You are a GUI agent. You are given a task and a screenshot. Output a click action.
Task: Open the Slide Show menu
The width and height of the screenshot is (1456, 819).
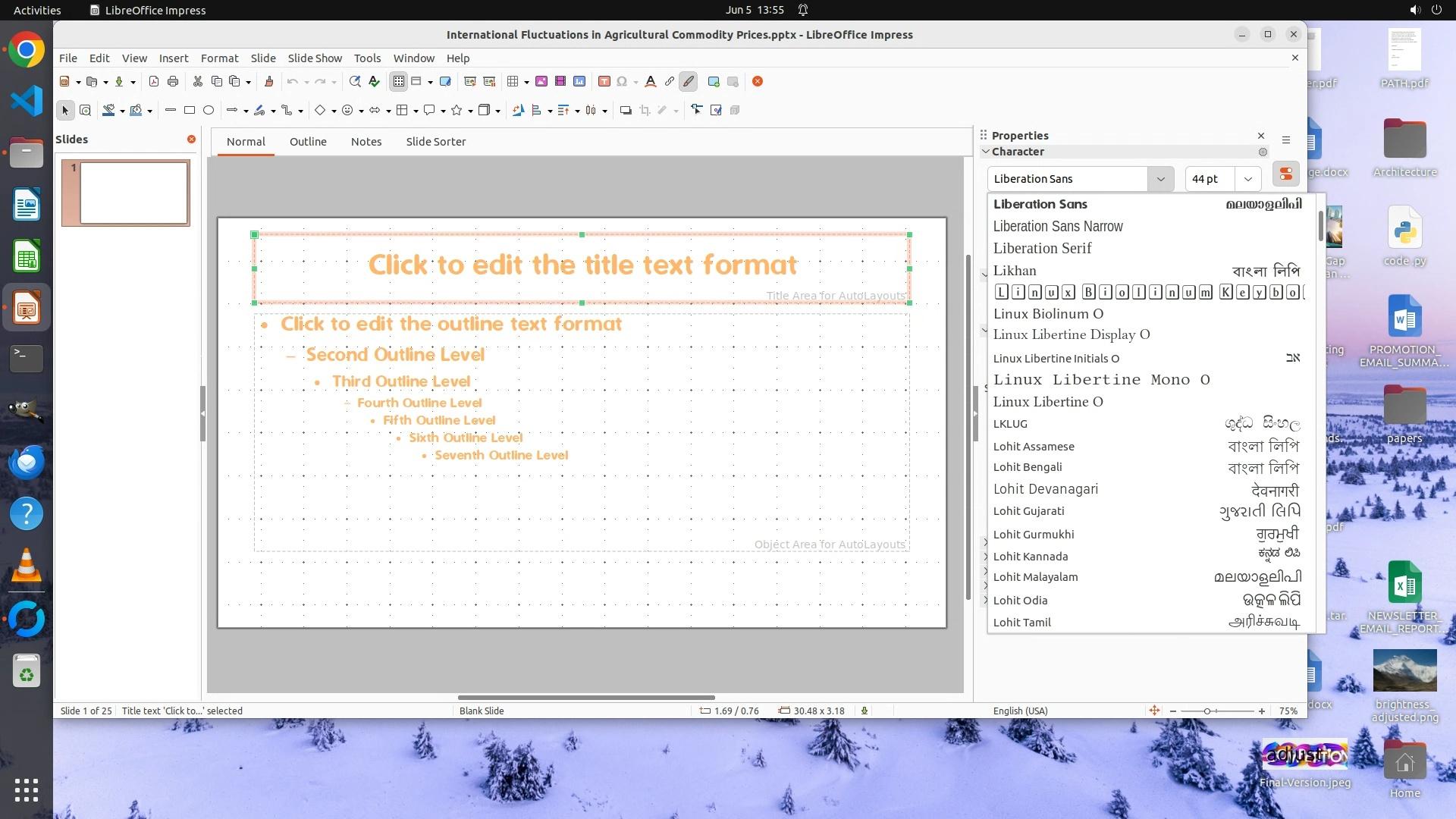pyautogui.click(x=315, y=58)
